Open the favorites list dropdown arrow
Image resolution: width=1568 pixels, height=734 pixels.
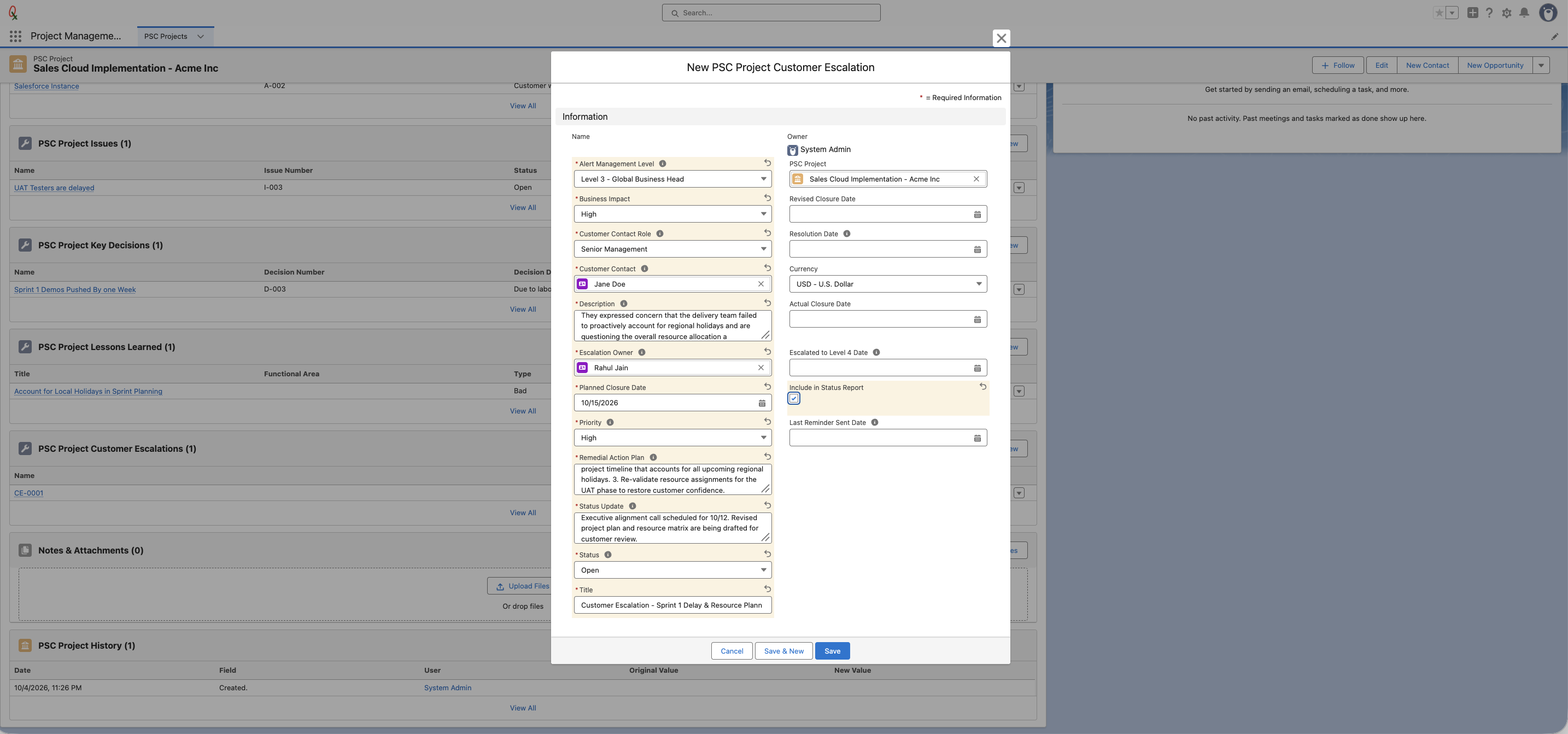pyautogui.click(x=1452, y=13)
